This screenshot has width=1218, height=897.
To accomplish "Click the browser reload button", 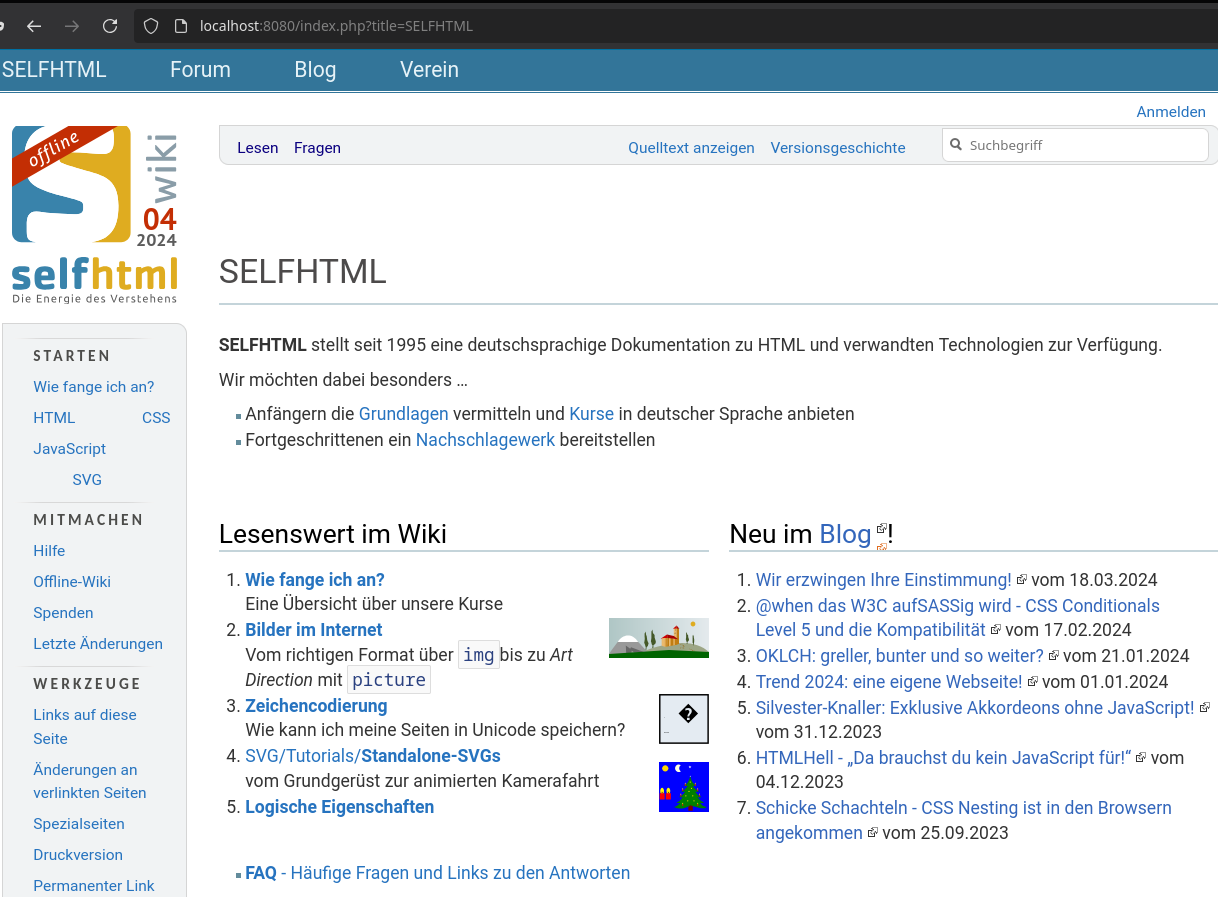I will (x=110, y=26).
